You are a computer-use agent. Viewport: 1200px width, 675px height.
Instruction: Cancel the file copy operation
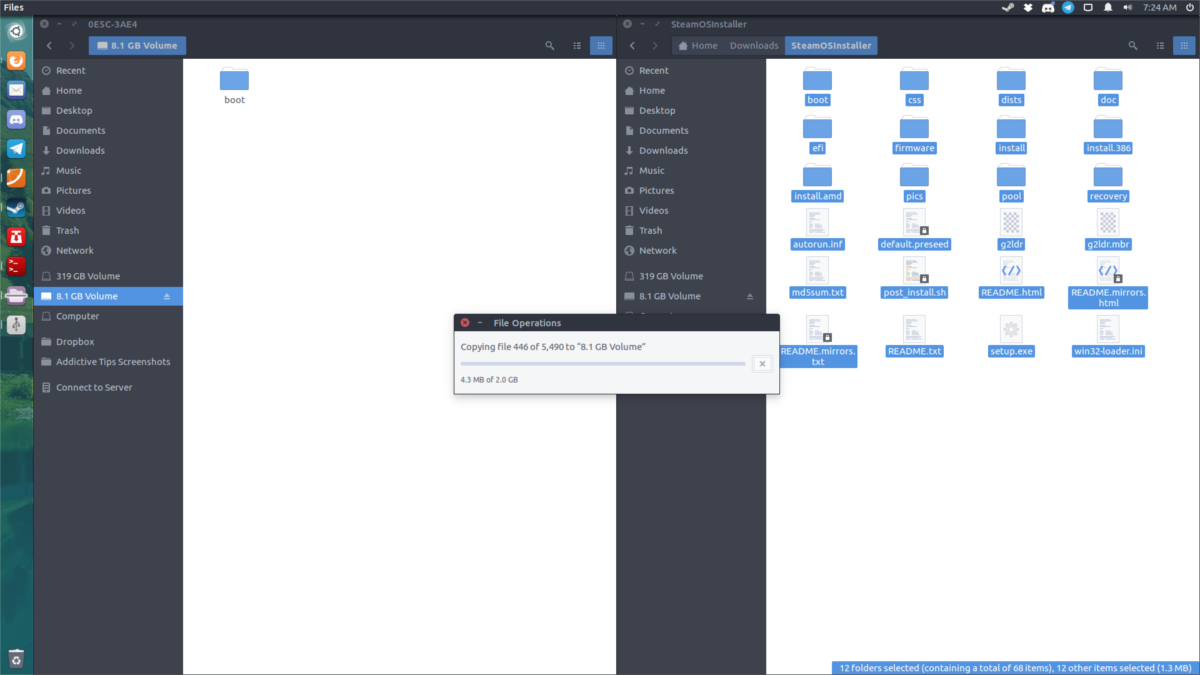(762, 364)
